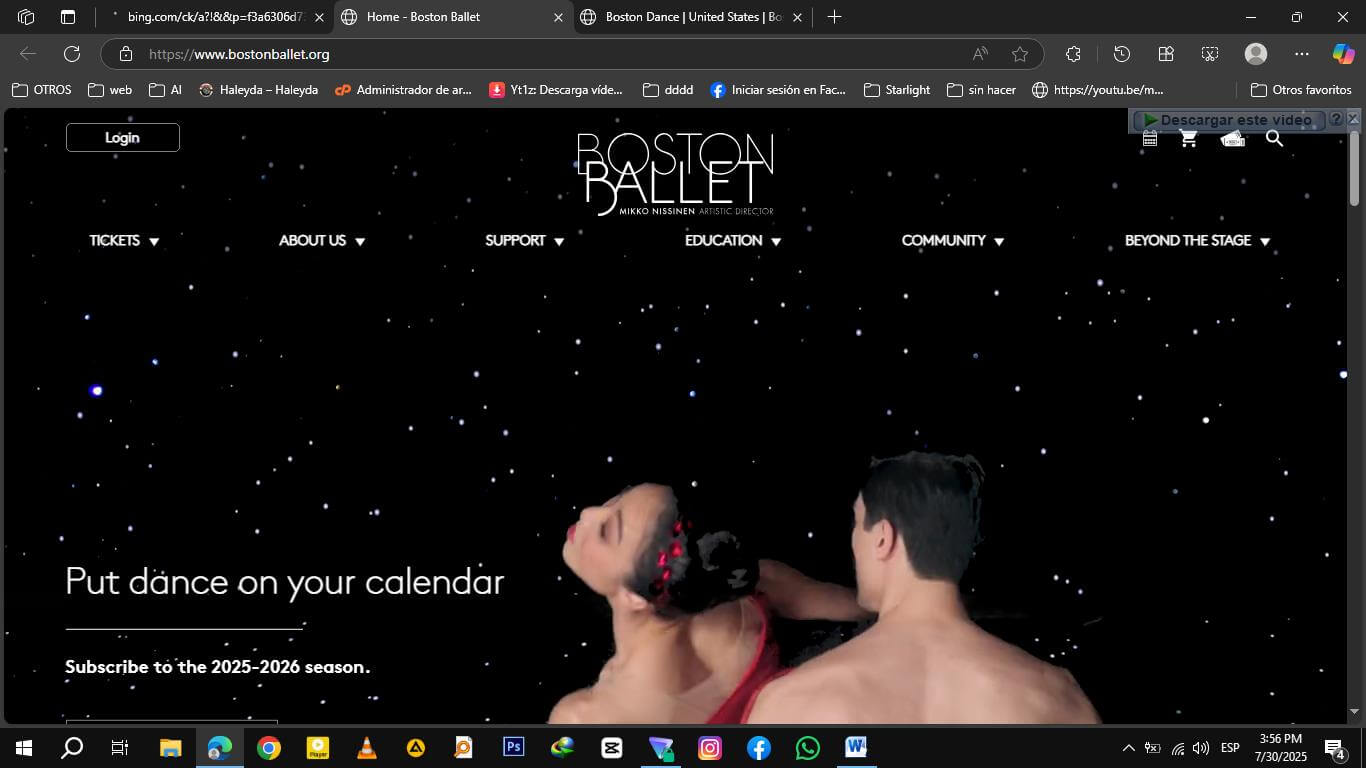Add page to favorites with star icon
The height and width of the screenshot is (768, 1366).
click(1019, 54)
